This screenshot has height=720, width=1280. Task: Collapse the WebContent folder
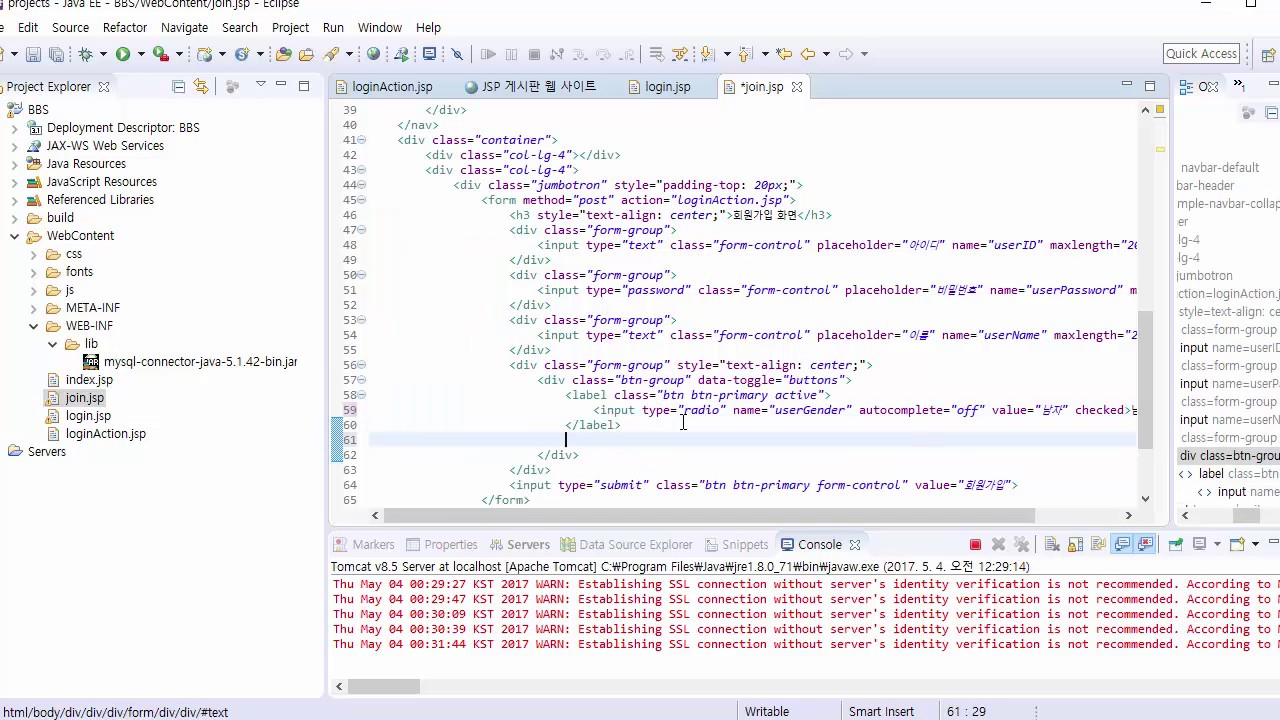14,236
